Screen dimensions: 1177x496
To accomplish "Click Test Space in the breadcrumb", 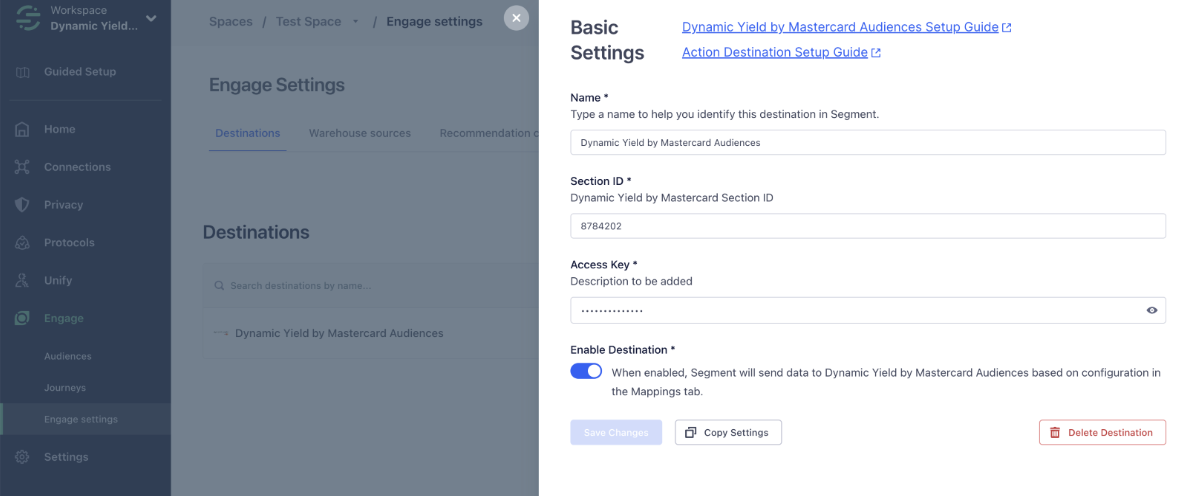I will coord(307,22).
